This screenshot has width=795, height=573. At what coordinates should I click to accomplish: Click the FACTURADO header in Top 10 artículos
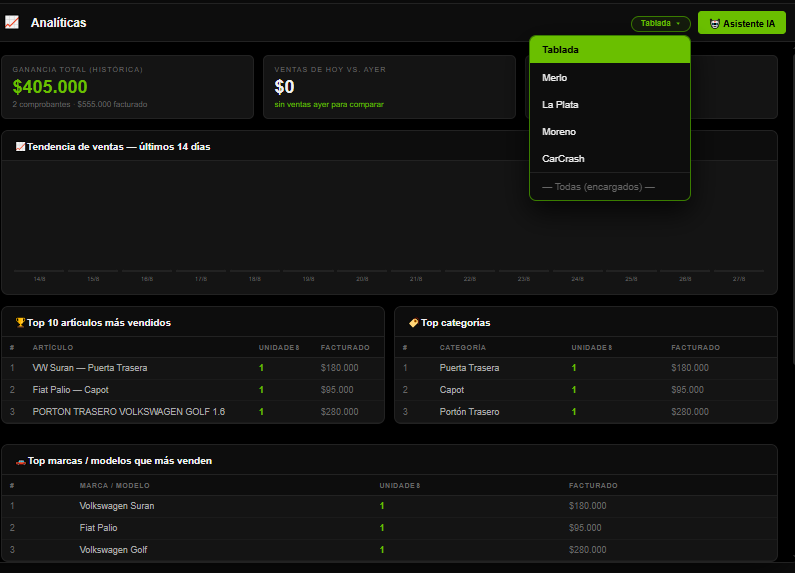[x=345, y=347]
